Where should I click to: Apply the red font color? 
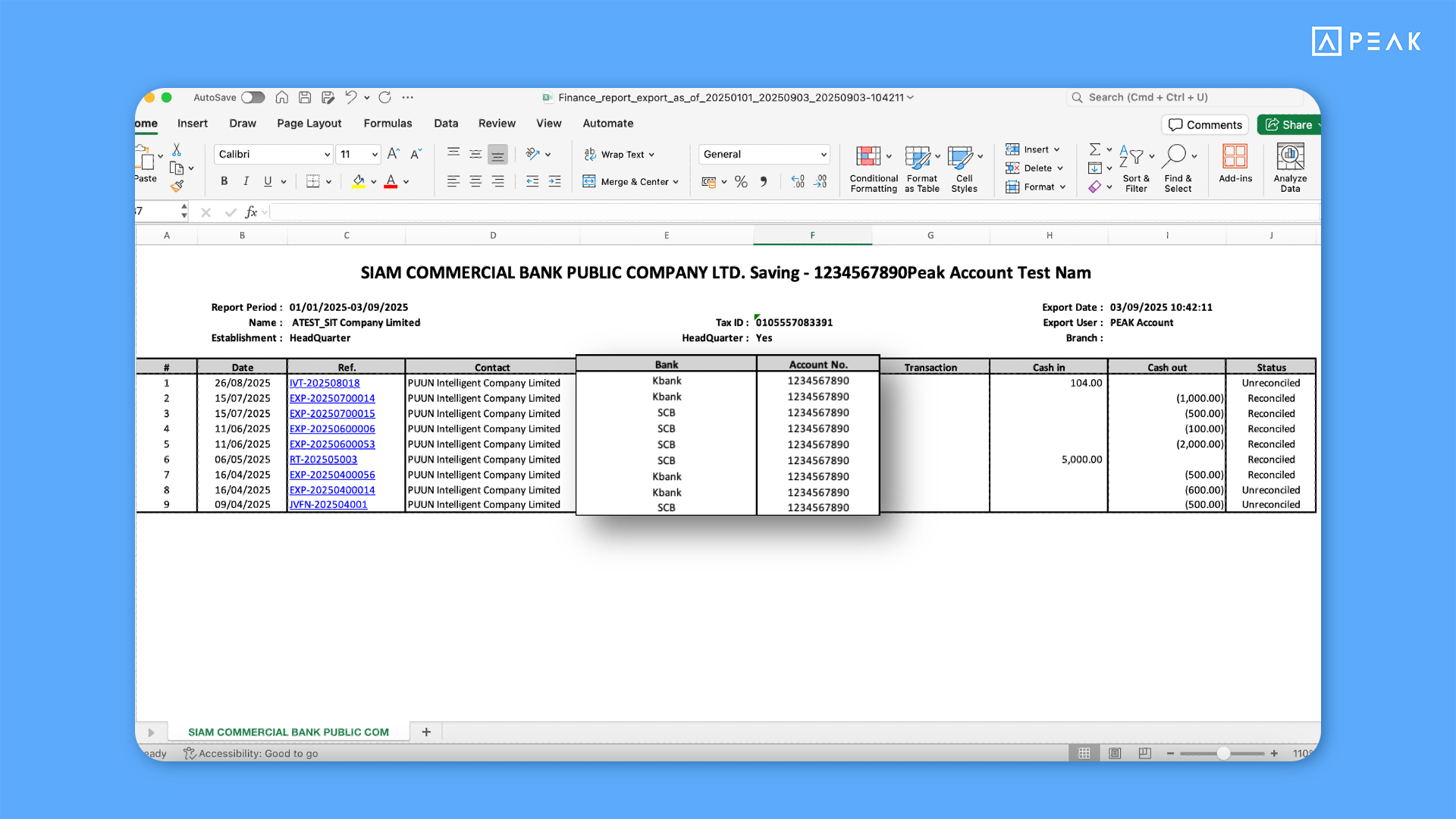click(x=391, y=181)
